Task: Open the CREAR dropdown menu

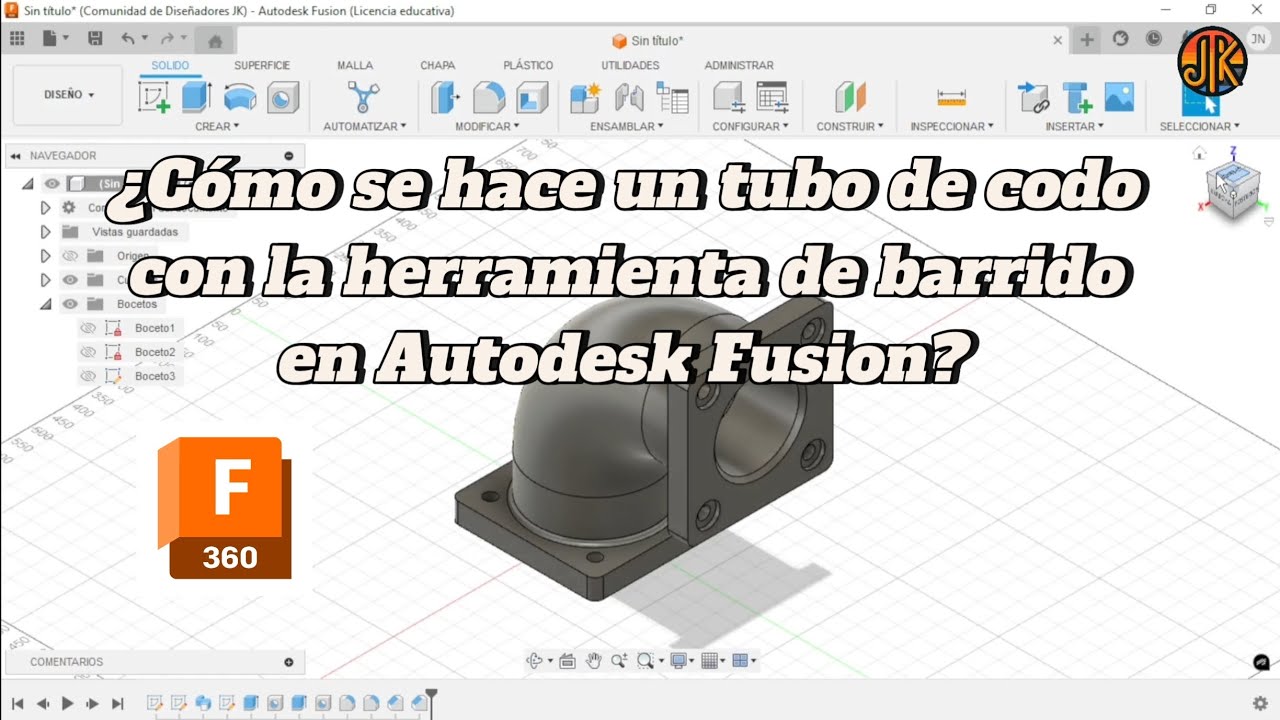Action: coord(217,127)
